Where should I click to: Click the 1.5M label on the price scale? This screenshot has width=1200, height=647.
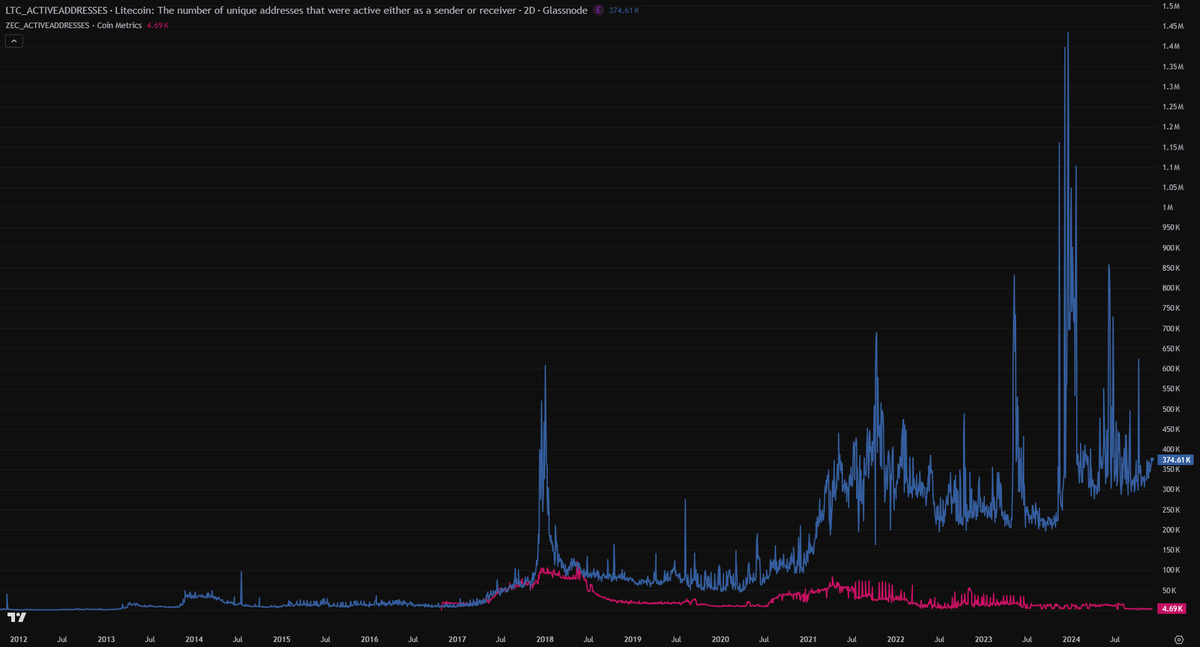pos(1171,6)
